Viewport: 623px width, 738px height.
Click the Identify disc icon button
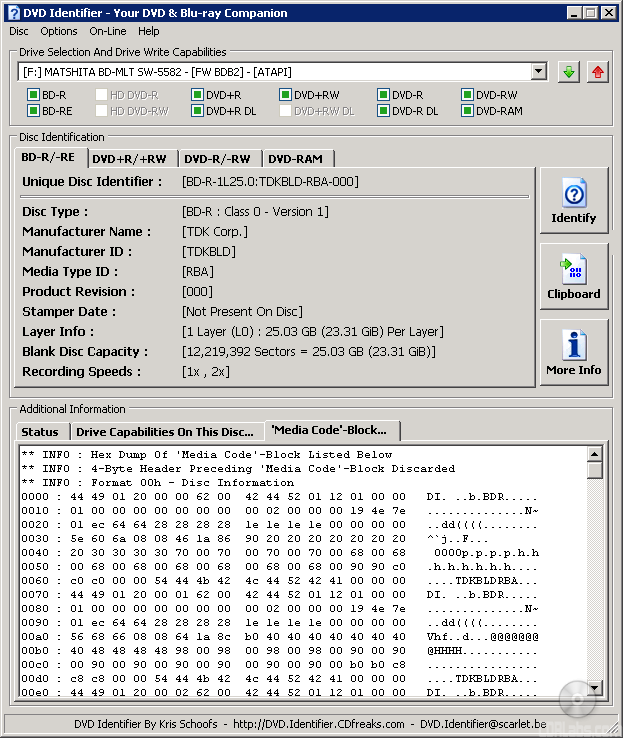573,201
